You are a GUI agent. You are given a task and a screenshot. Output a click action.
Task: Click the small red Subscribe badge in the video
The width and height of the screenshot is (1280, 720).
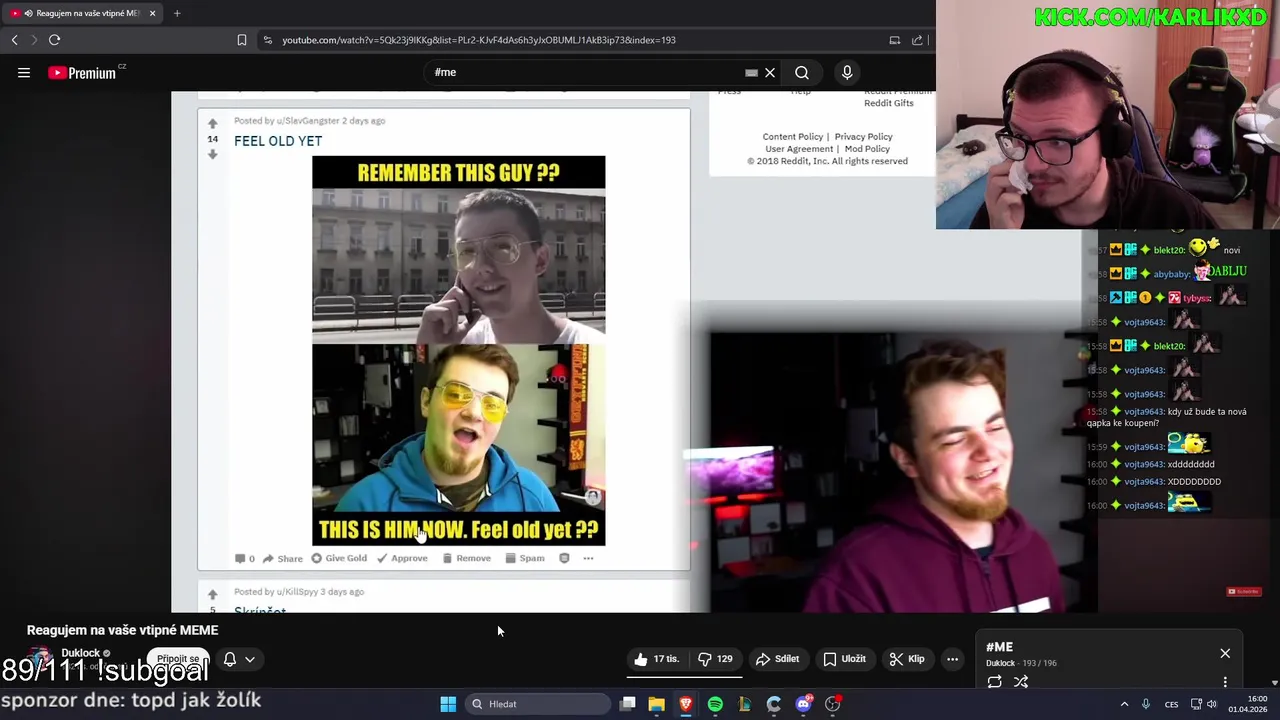click(x=1244, y=591)
